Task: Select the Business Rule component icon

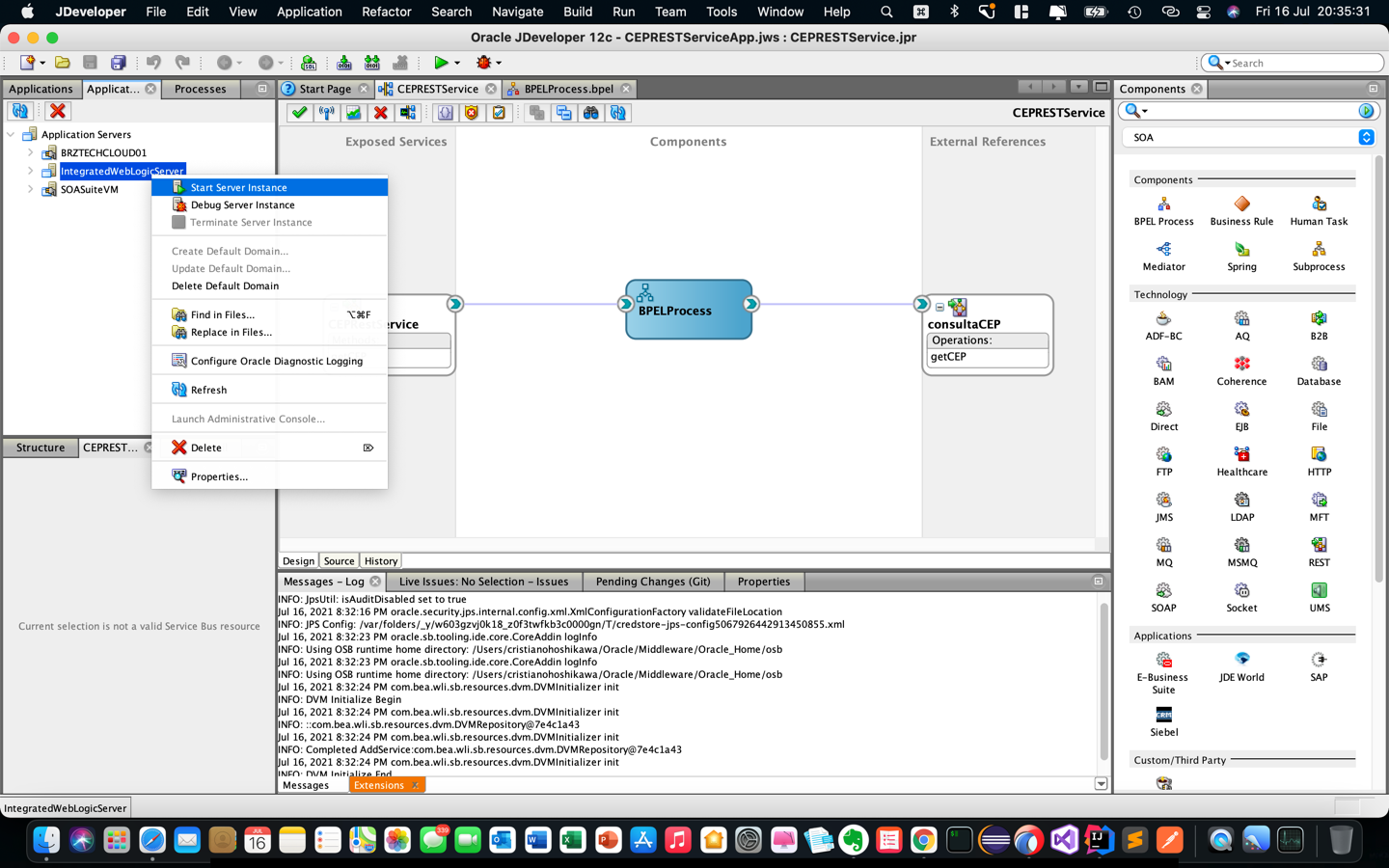Action: coord(1241,203)
